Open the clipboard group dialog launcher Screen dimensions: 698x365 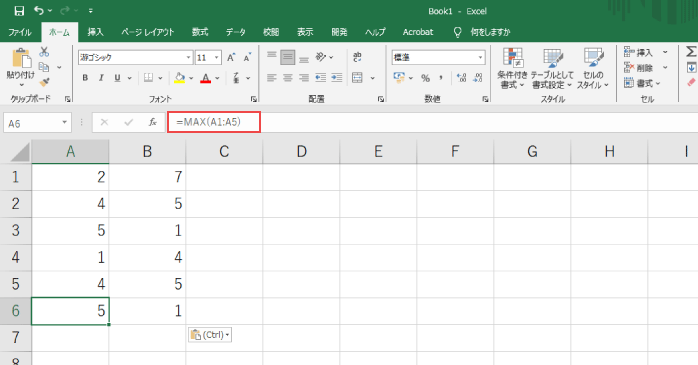pos(68,99)
